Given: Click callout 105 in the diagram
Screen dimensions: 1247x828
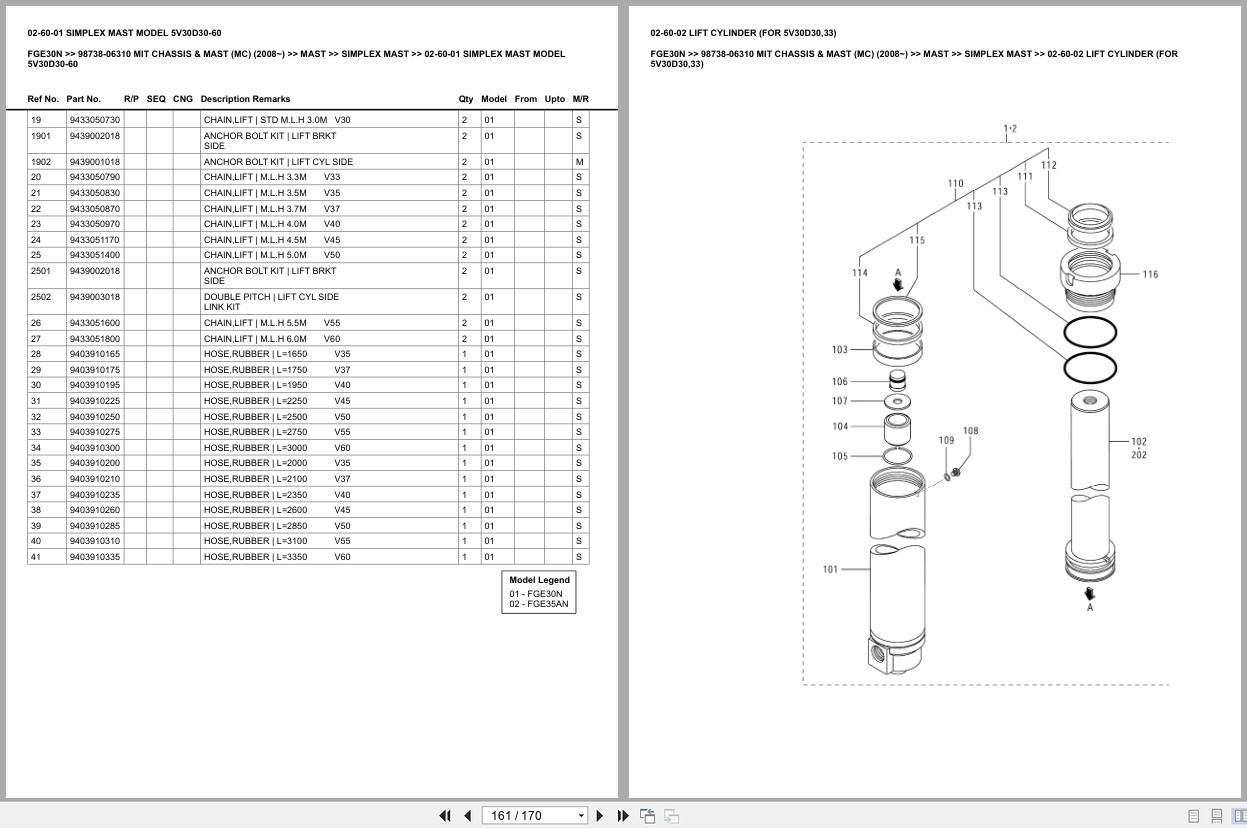Looking at the screenshot, I should [840, 457].
